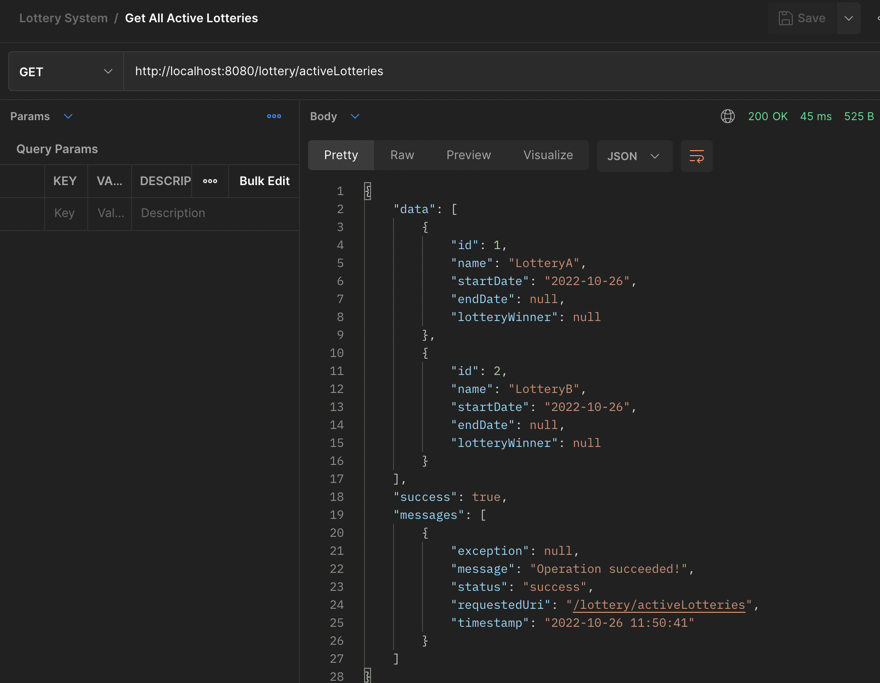880x683 pixels.
Task: Click the "messages" key on line 19
Action: 429,515
